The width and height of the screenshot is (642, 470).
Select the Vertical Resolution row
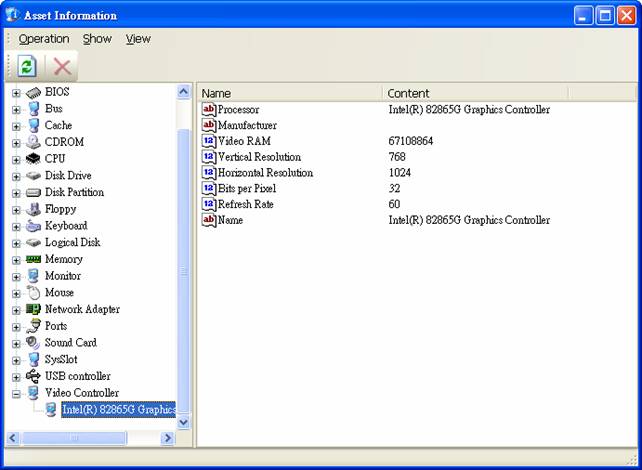tap(251, 157)
